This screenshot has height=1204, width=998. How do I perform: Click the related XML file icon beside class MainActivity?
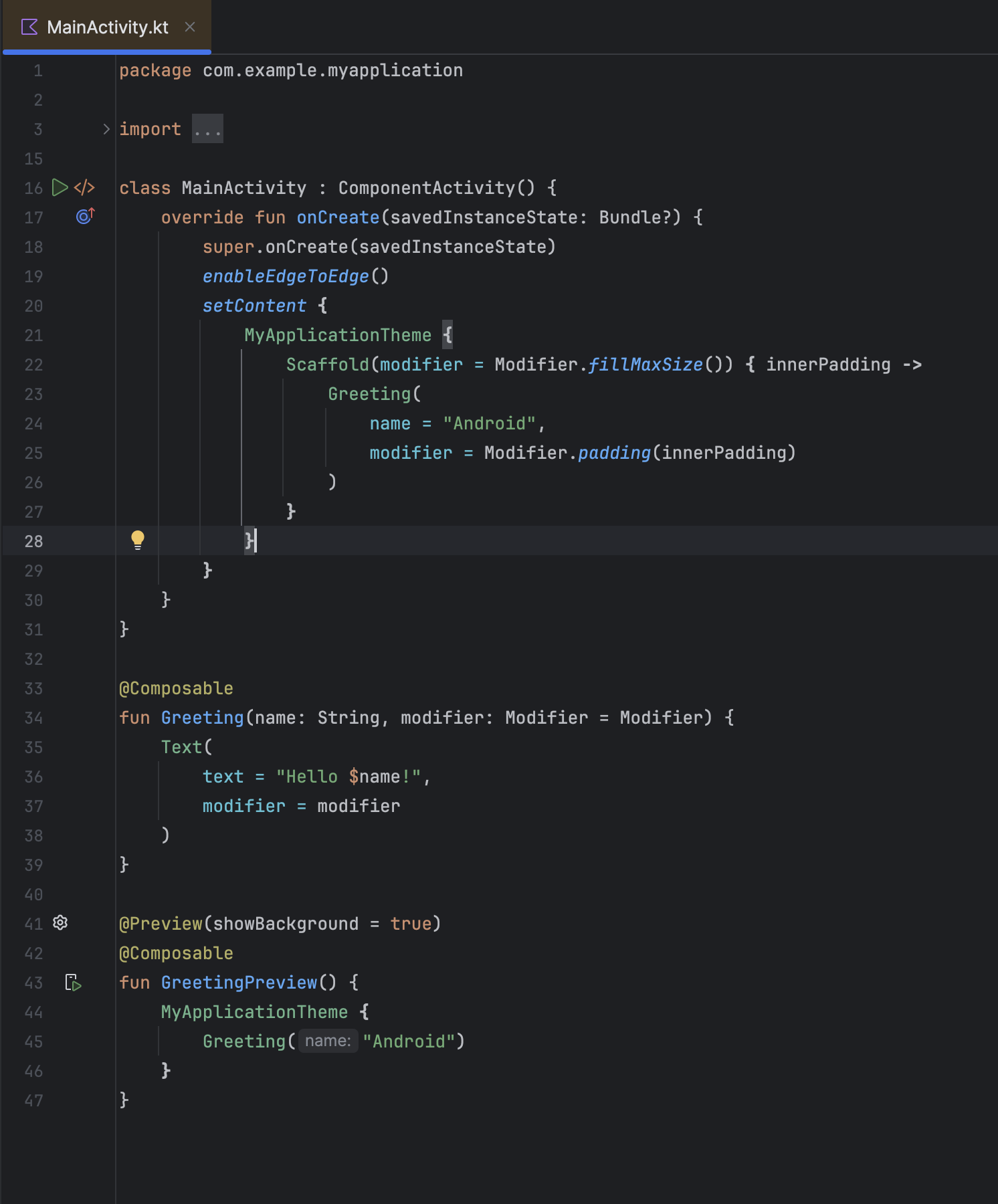pos(84,187)
